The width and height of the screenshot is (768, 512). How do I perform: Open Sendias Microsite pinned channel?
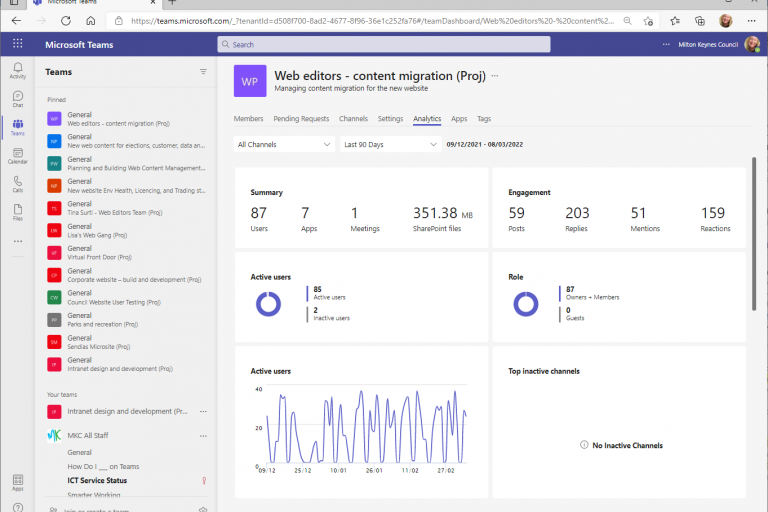coord(126,342)
